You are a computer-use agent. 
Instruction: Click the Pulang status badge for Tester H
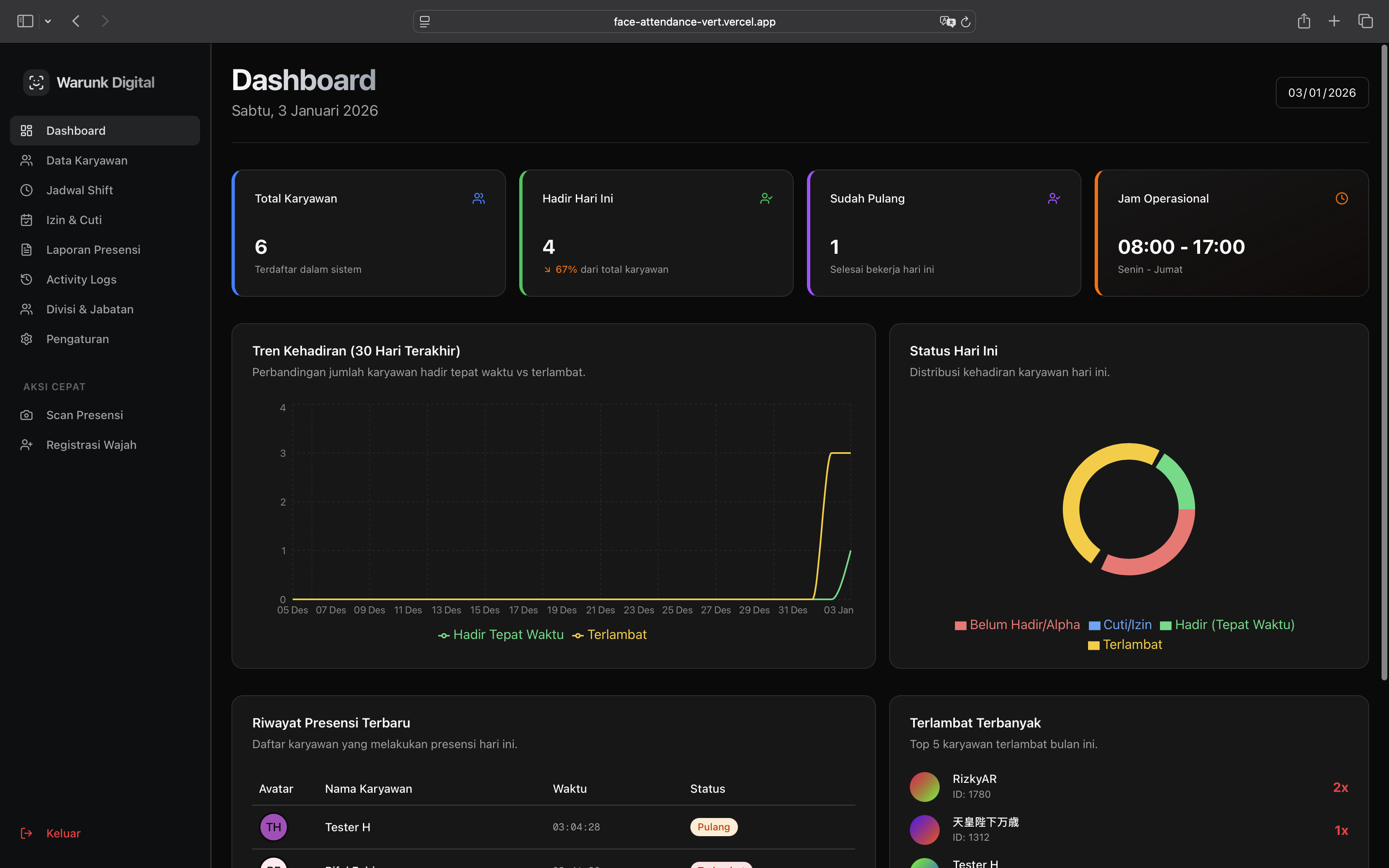click(714, 827)
